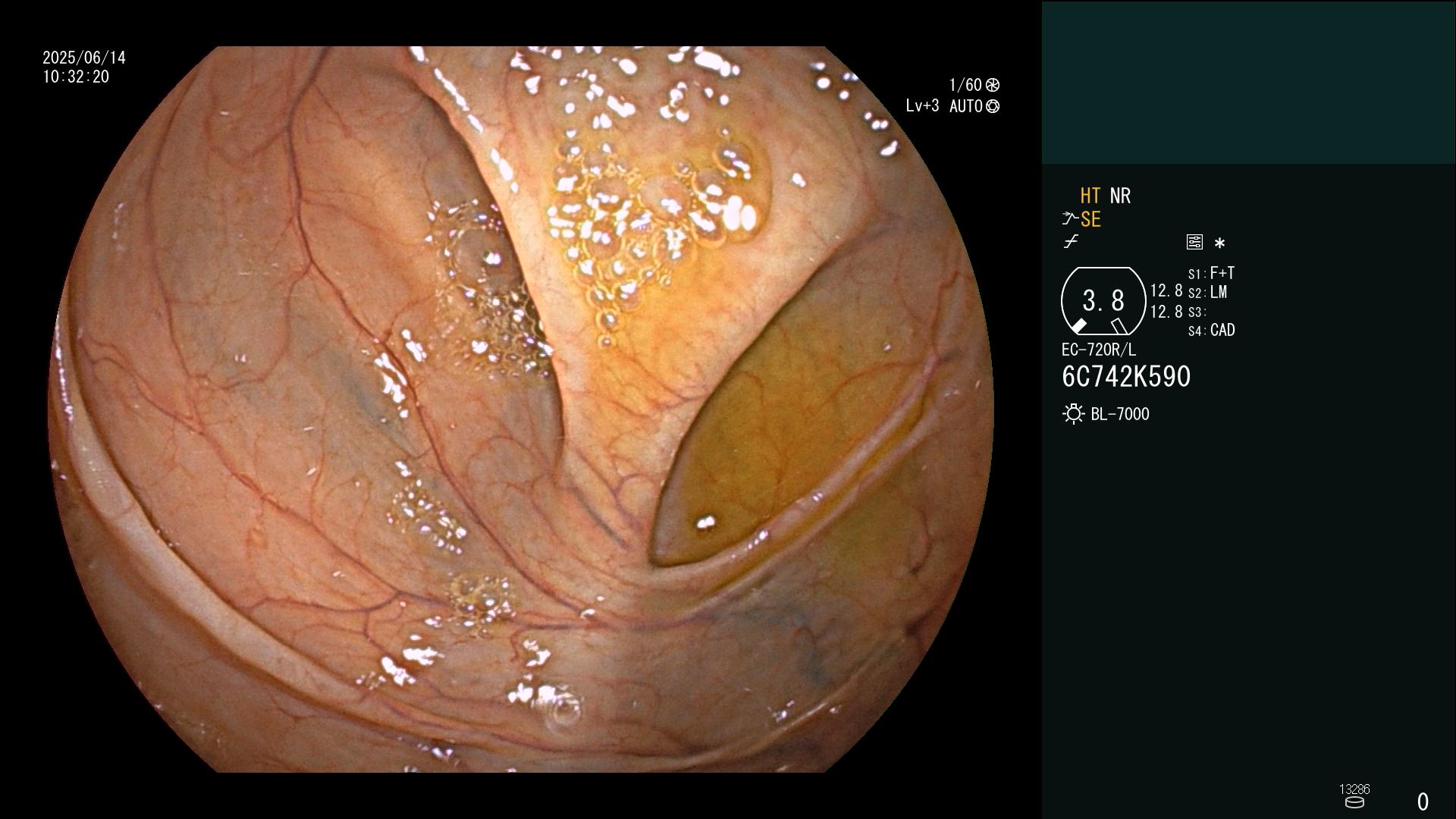
Task: Click the scope model EC-720R/L
Action: point(1099,350)
